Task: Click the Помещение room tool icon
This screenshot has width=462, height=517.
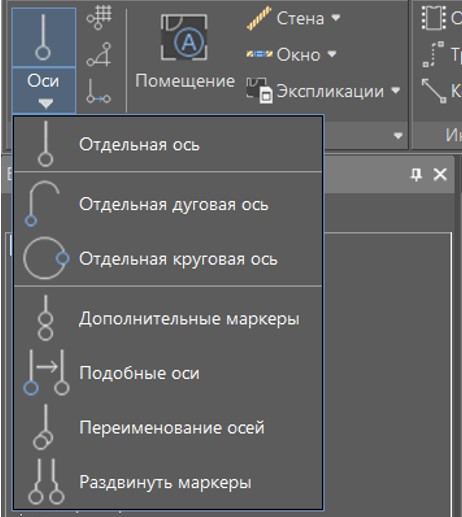Action: pyautogui.click(x=184, y=38)
